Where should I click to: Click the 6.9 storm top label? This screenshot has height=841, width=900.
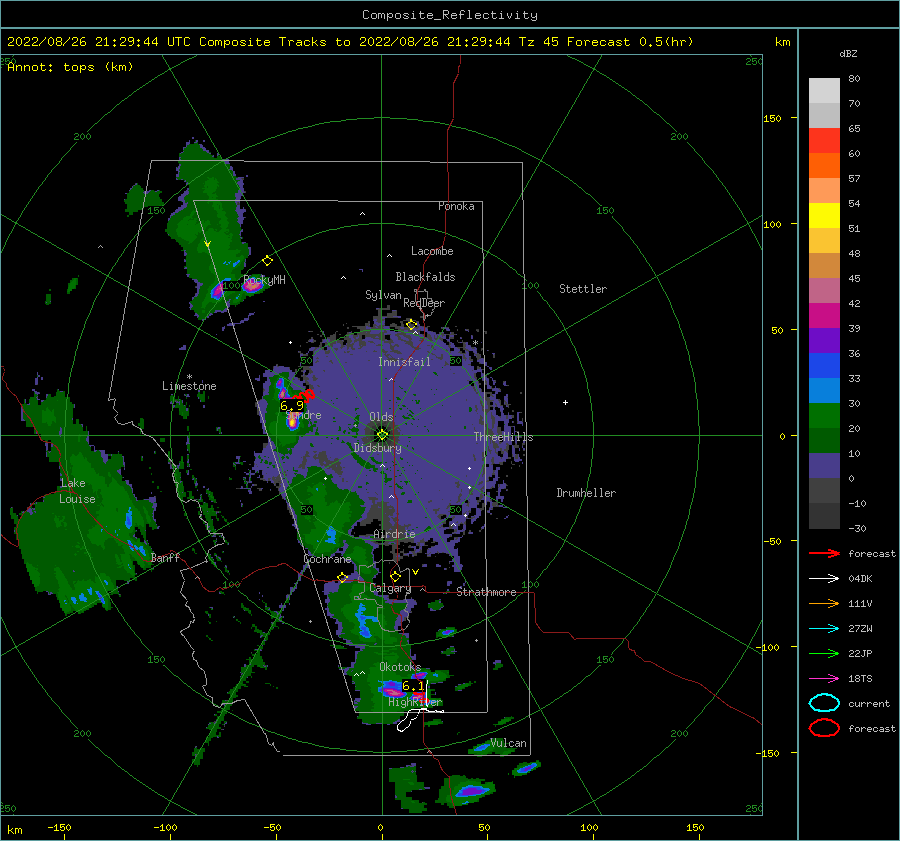[292, 406]
